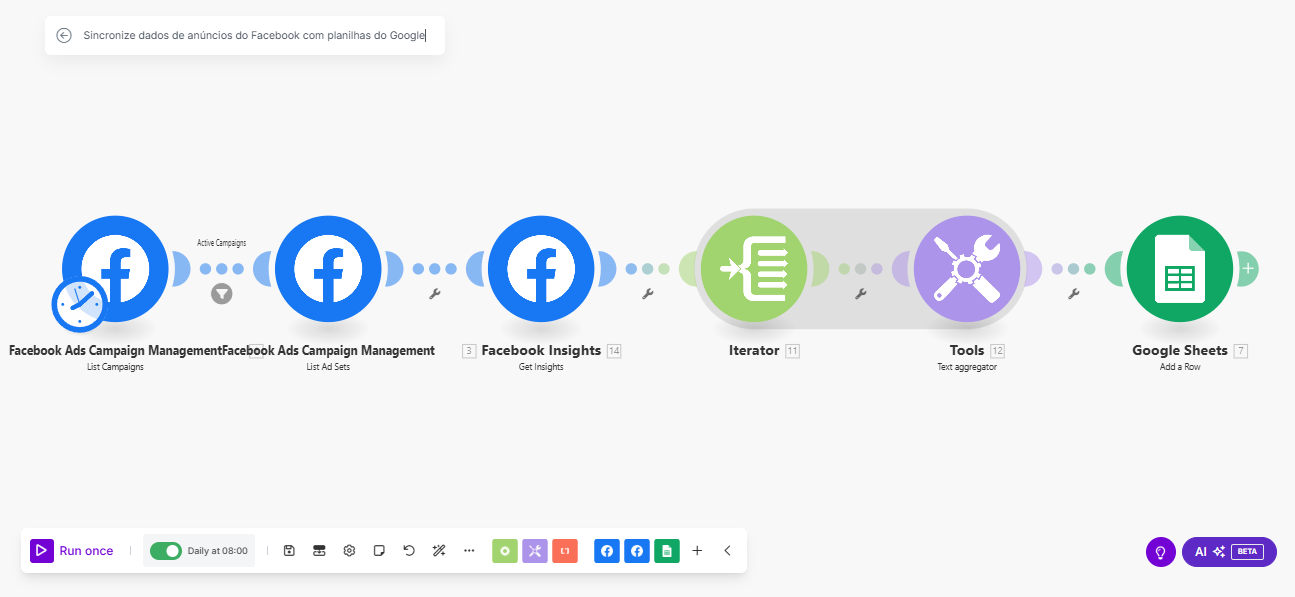
Task: Open the three-dots more options menu
Action: click(469, 551)
